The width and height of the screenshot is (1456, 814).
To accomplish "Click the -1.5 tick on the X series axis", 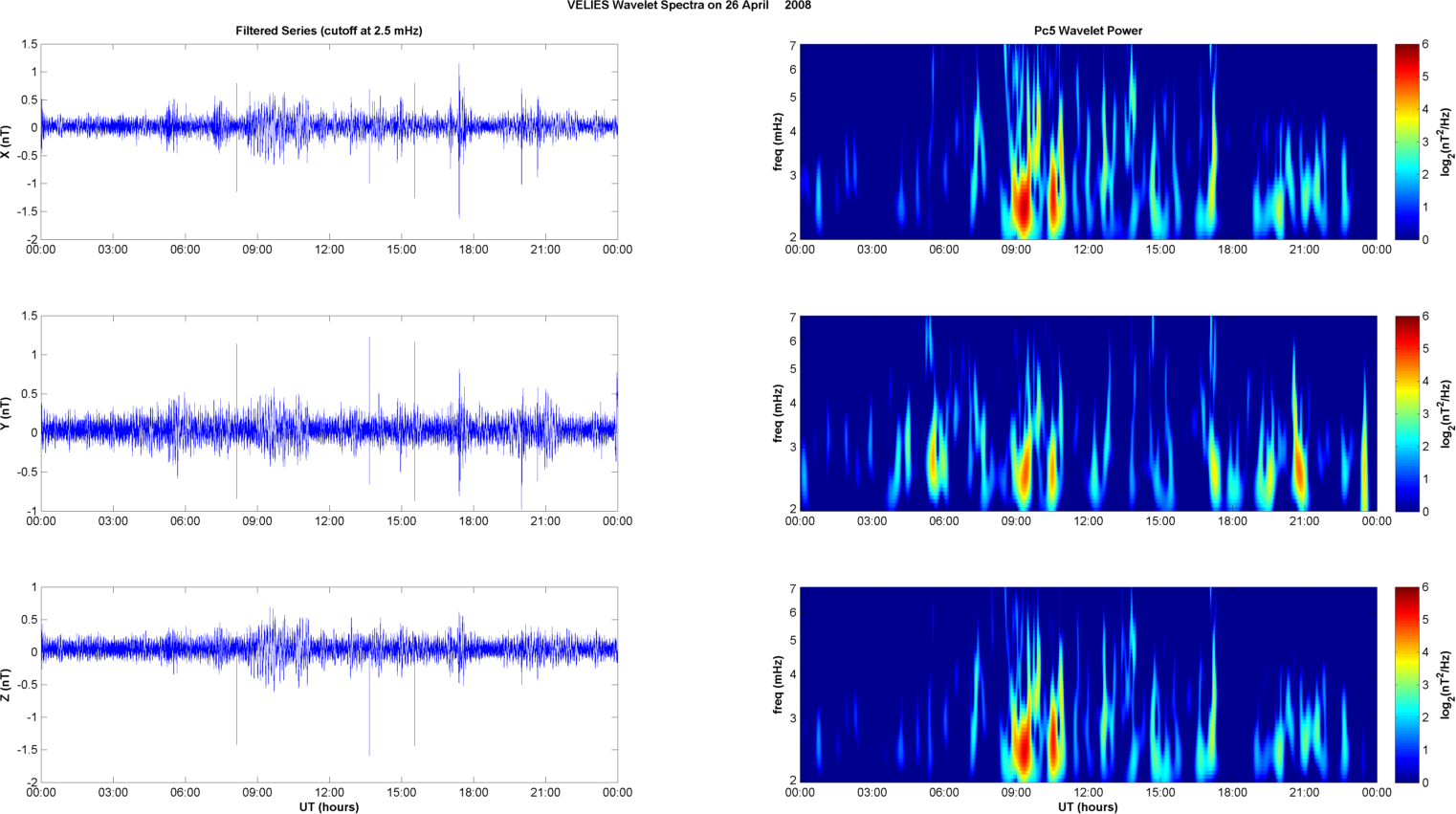I will coord(27,211).
